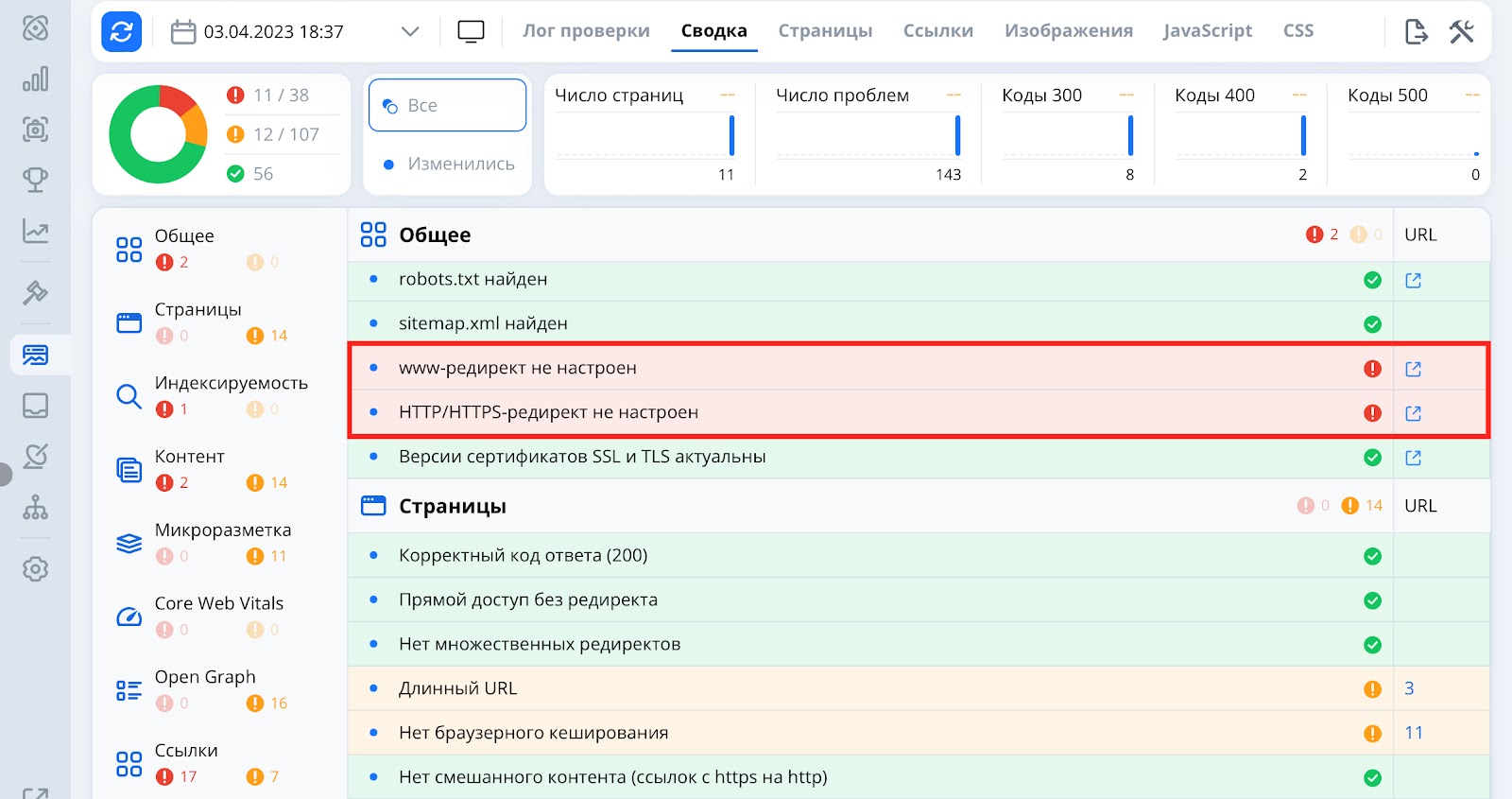Switch to the CSS tab
1512x799 pixels.
click(1297, 30)
